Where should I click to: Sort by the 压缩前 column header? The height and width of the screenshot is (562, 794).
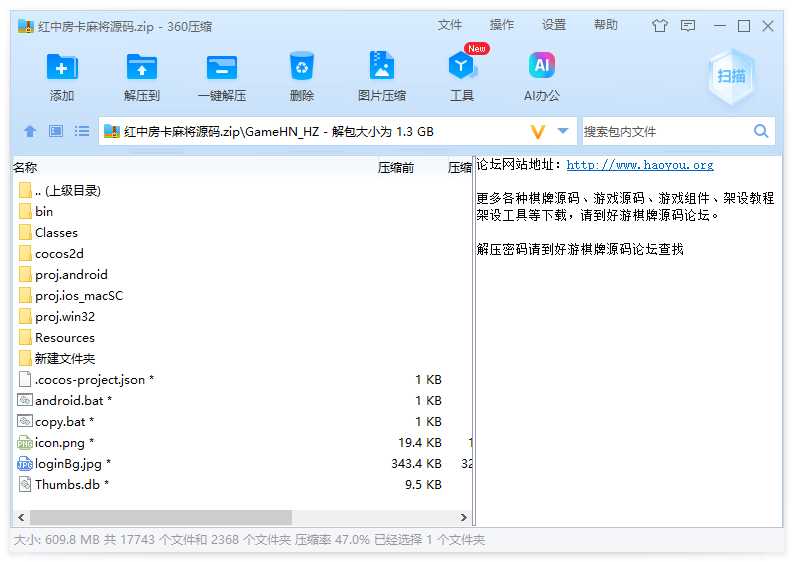[396, 168]
